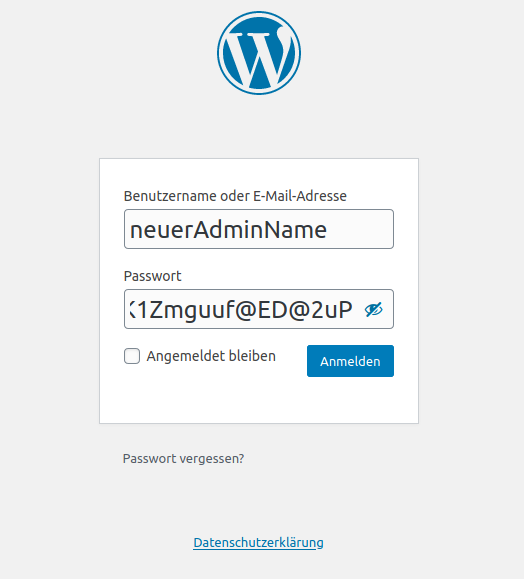
Task: Focus the Benutzername oder E-Mail-Adresse input
Action: [259, 229]
